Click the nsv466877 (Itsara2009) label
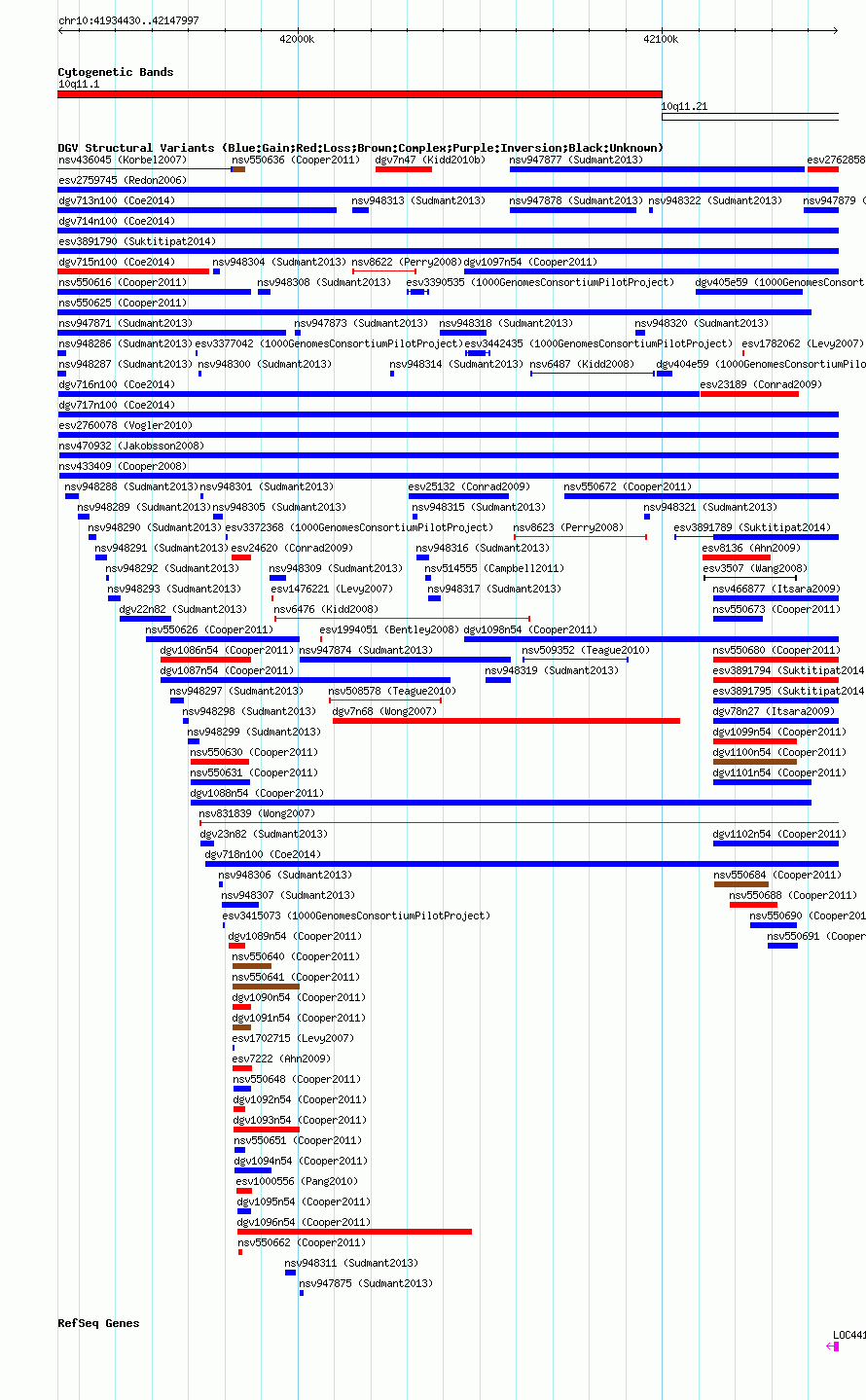866x1400 pixels. (776, 589)
